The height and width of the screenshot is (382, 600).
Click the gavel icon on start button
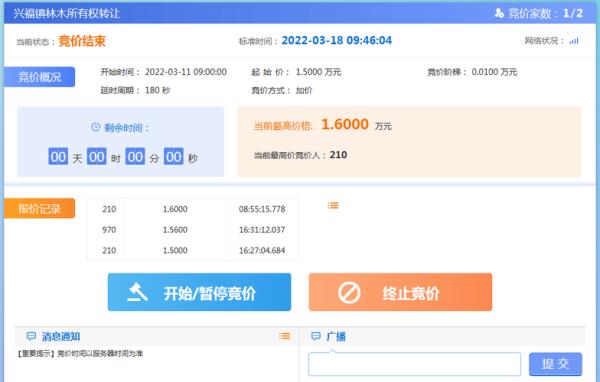(137, 292)
